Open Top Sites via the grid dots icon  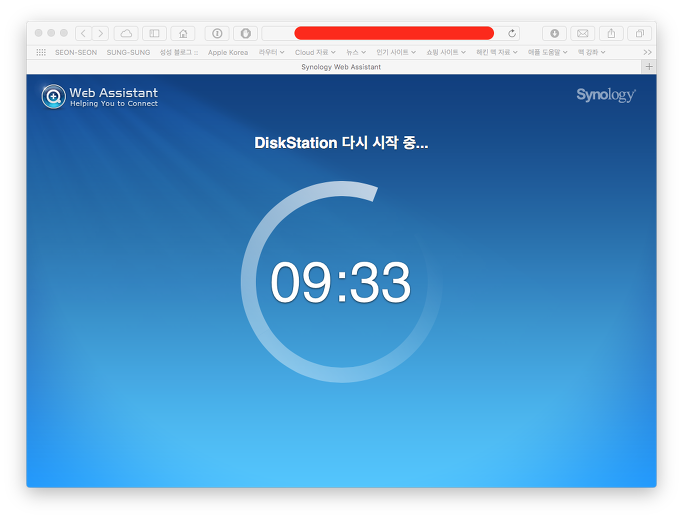pyautogui.click(x=41, y=52)
